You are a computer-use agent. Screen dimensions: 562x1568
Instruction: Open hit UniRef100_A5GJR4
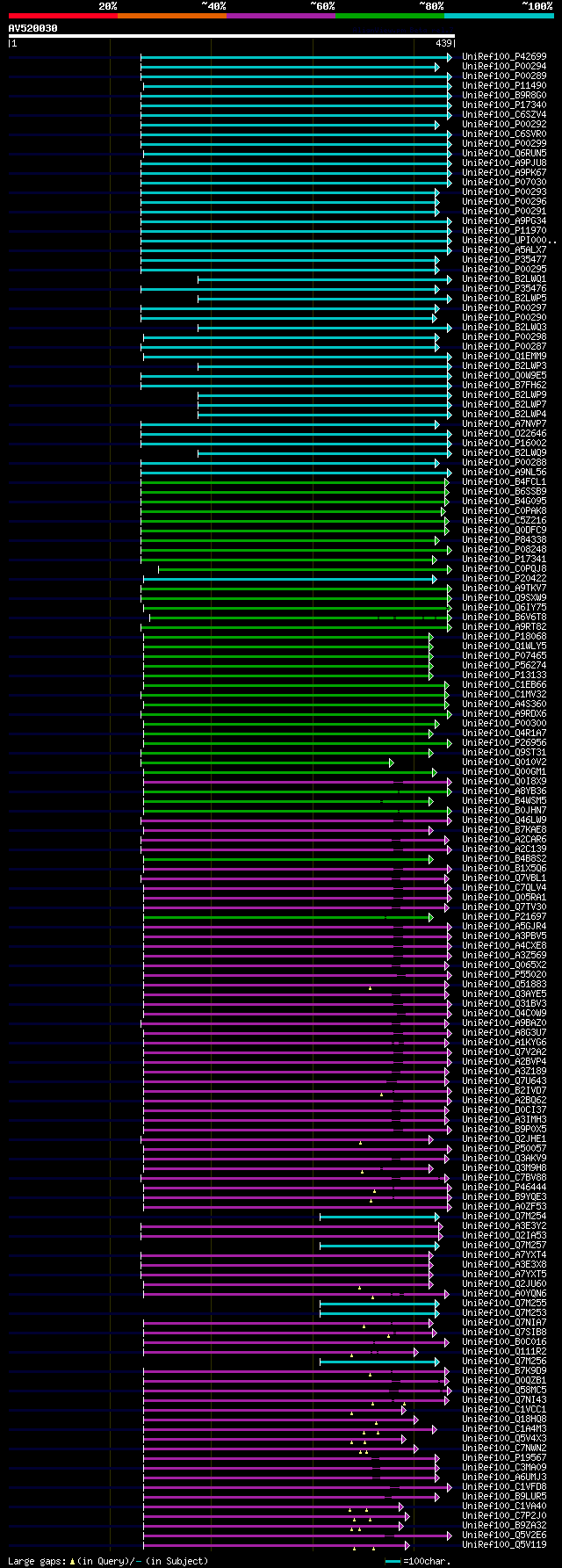(504, 927)
